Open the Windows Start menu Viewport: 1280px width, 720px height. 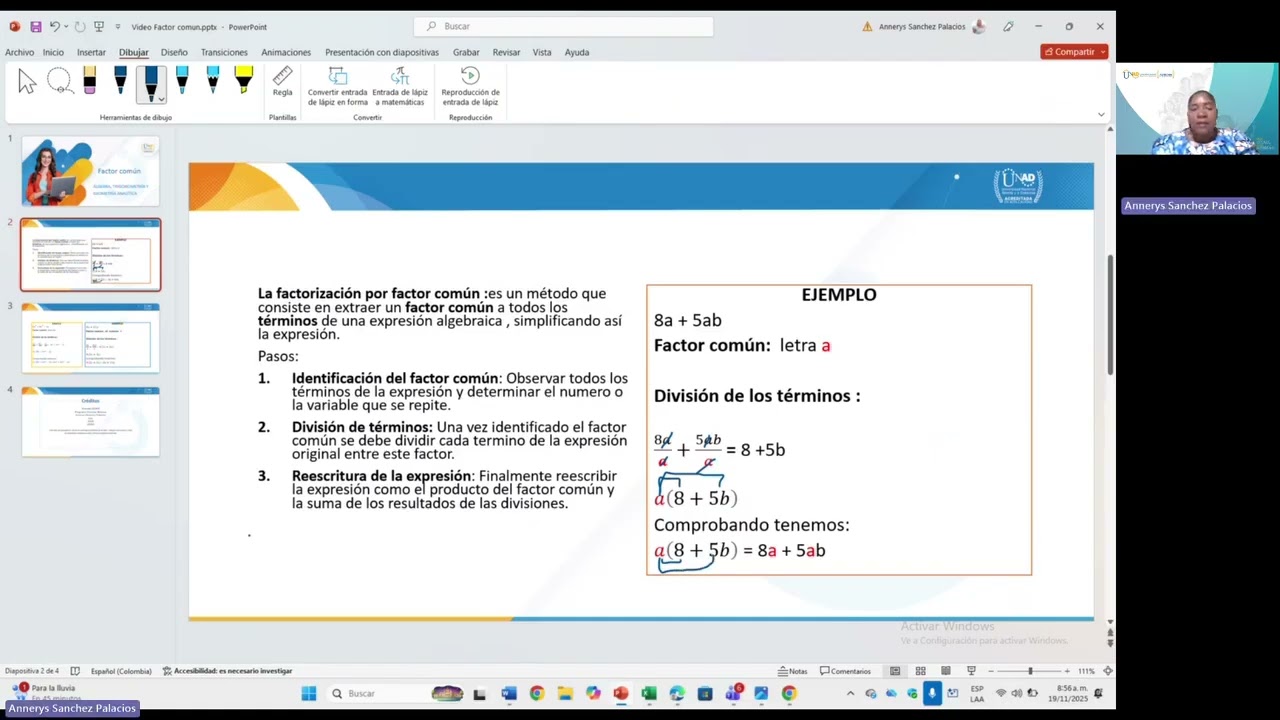(x=308, y=693)
